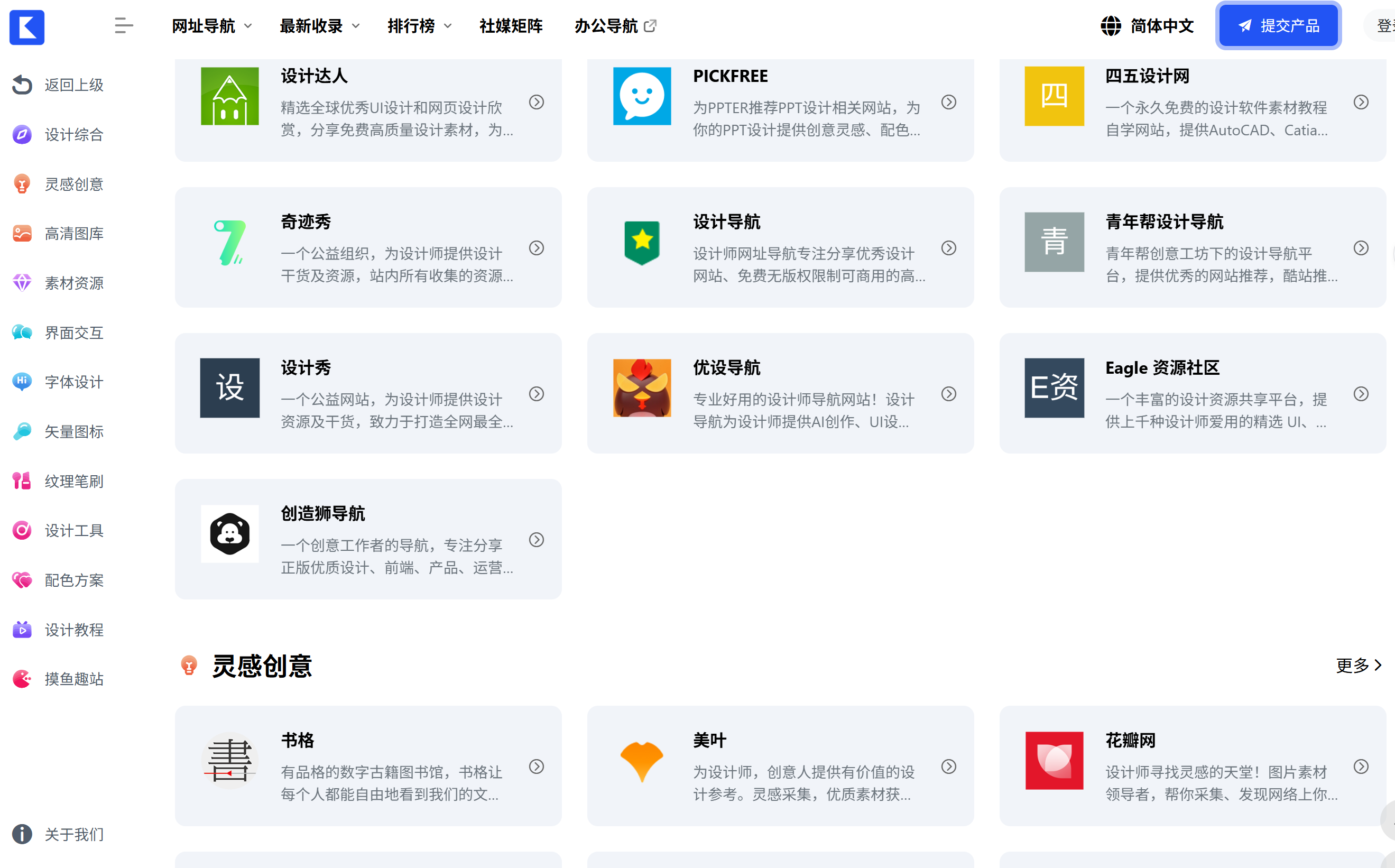Click the gray 青年帮设计导航 logo

[x=1055, y=242]
